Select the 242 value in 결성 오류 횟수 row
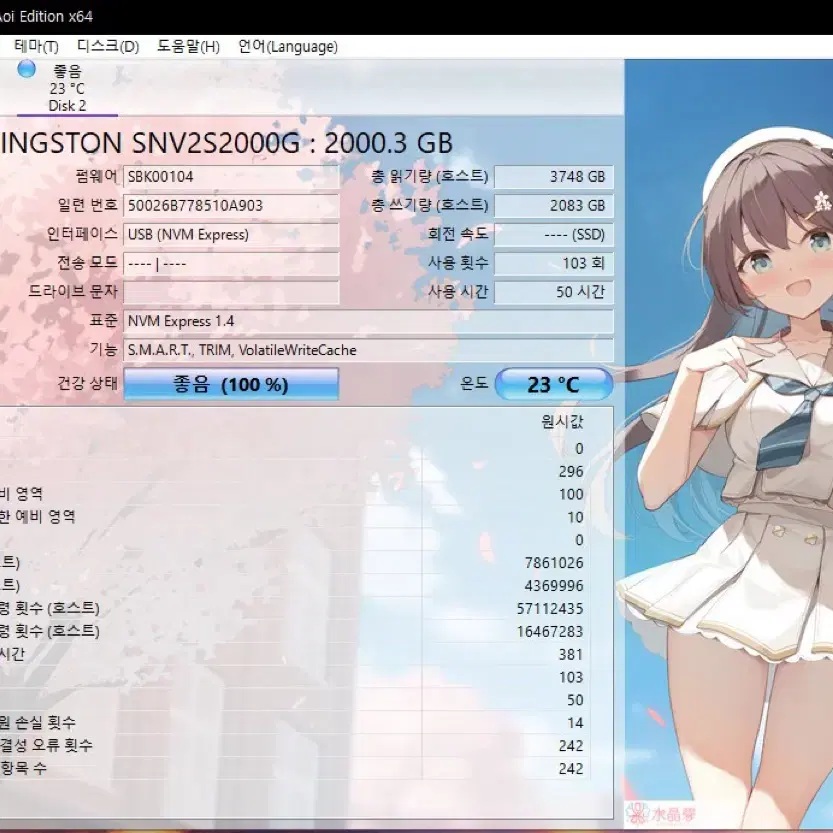This screenshot has width=833, height=833. [x=571, y=745]
